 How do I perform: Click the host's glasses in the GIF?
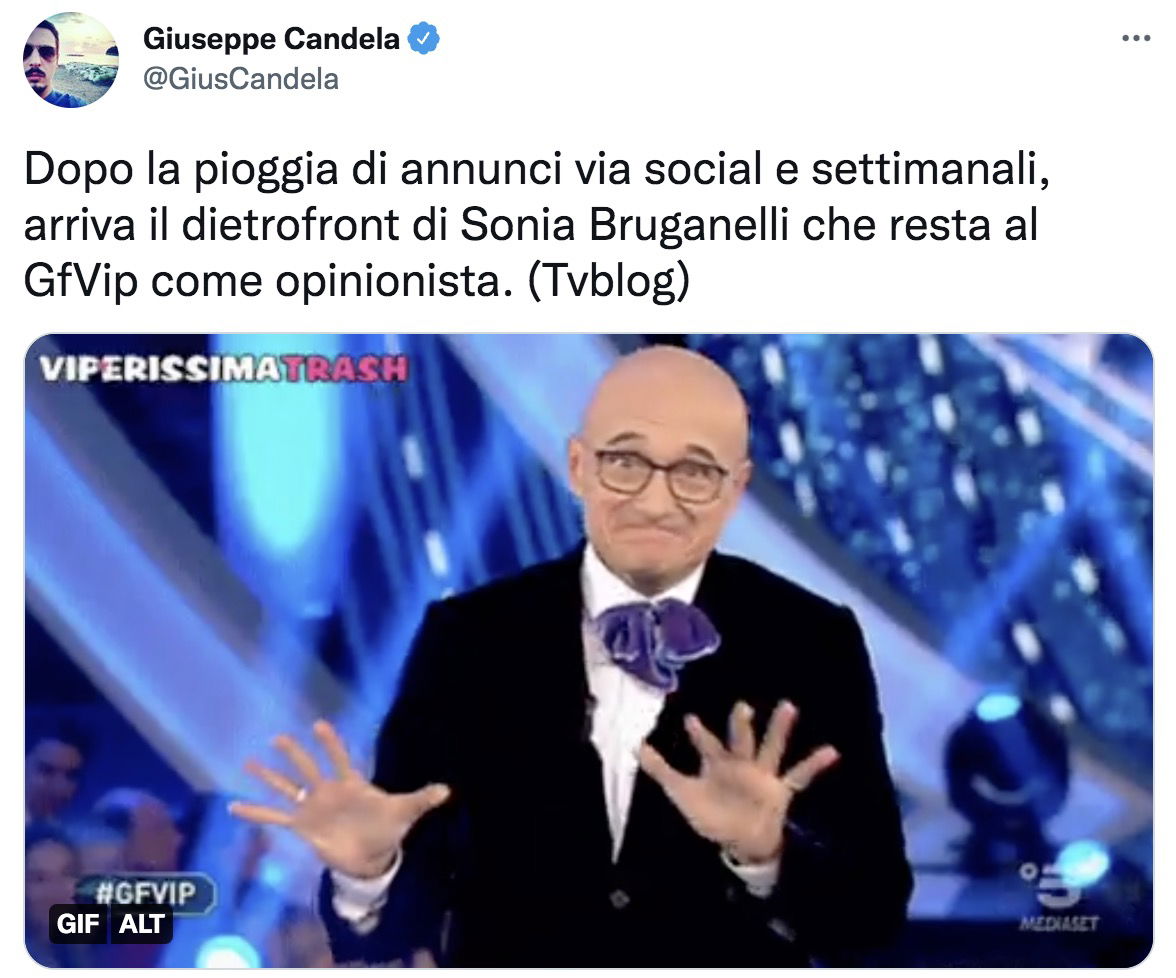pyautogui.click(x=661, y=476)
